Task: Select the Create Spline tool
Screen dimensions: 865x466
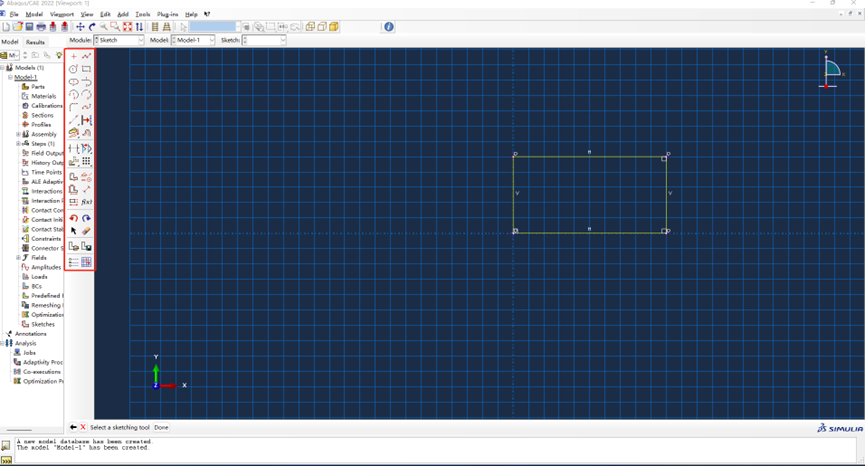Action: pos(87,107)
